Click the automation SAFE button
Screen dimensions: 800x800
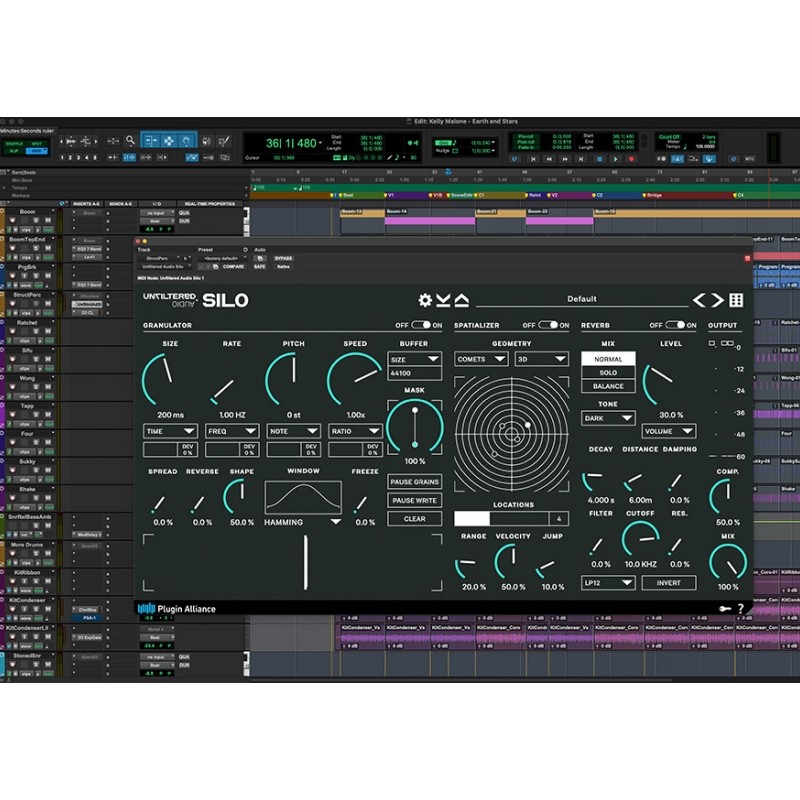[x=260, y=266]
